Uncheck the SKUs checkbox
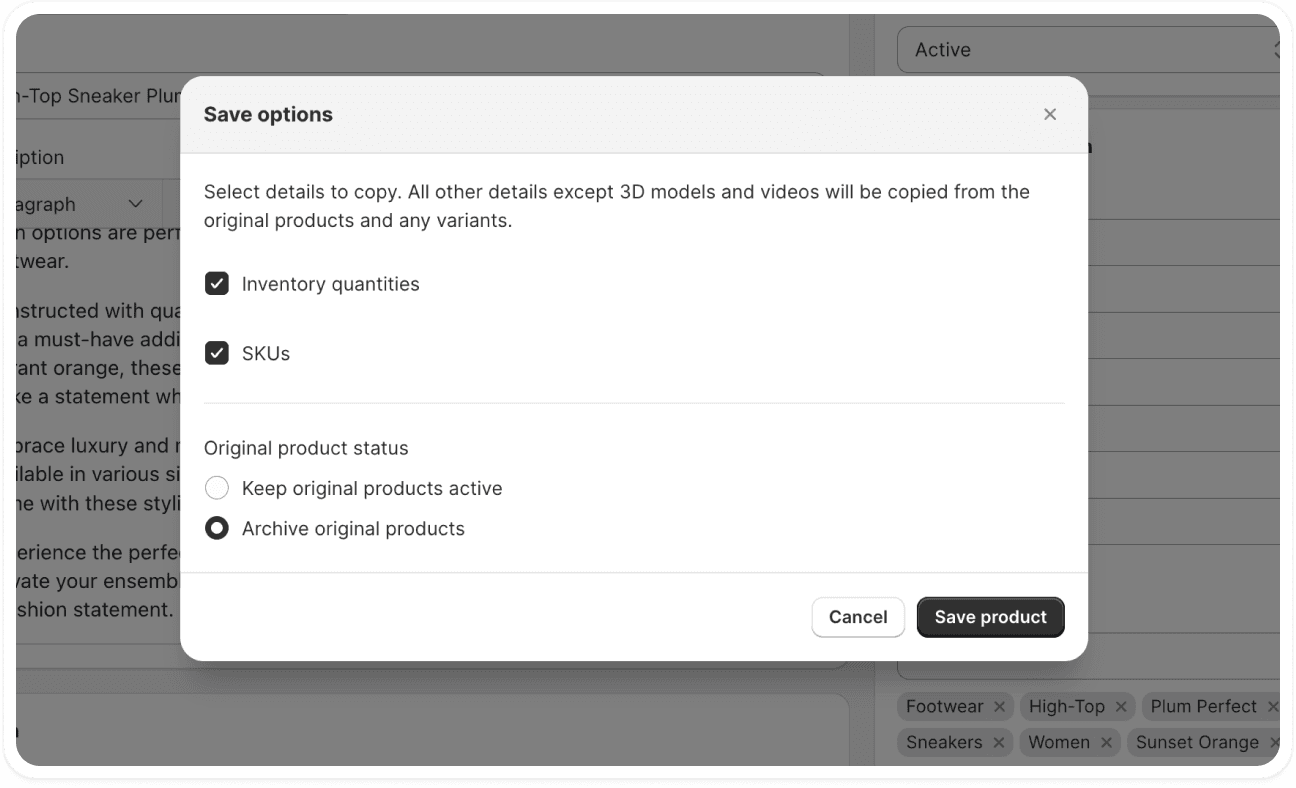The width and height of the screenshot is (1296, 788). coord(217,353)
